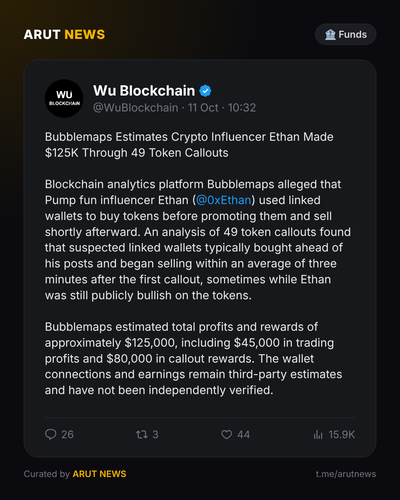Click the ARUT NEWS header logo

click(64, 35)
